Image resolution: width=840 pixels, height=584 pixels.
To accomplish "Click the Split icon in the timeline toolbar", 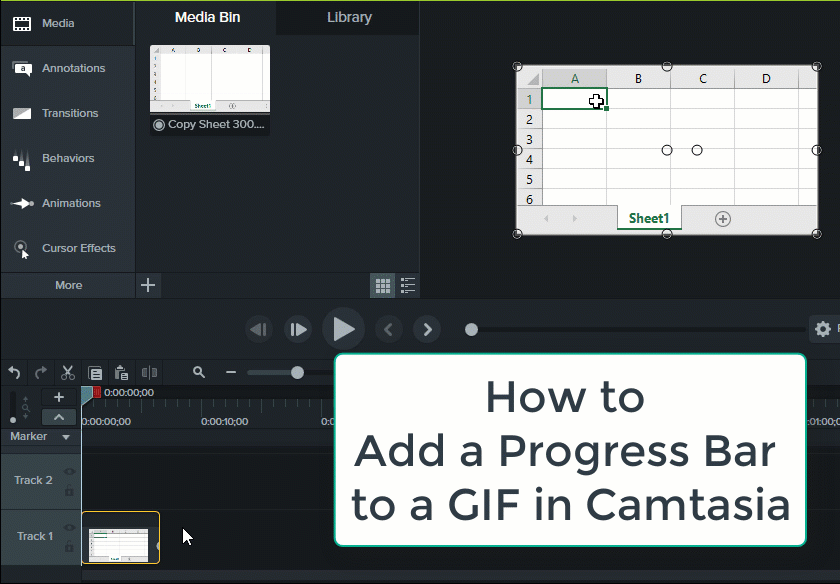I will [150, 372].
